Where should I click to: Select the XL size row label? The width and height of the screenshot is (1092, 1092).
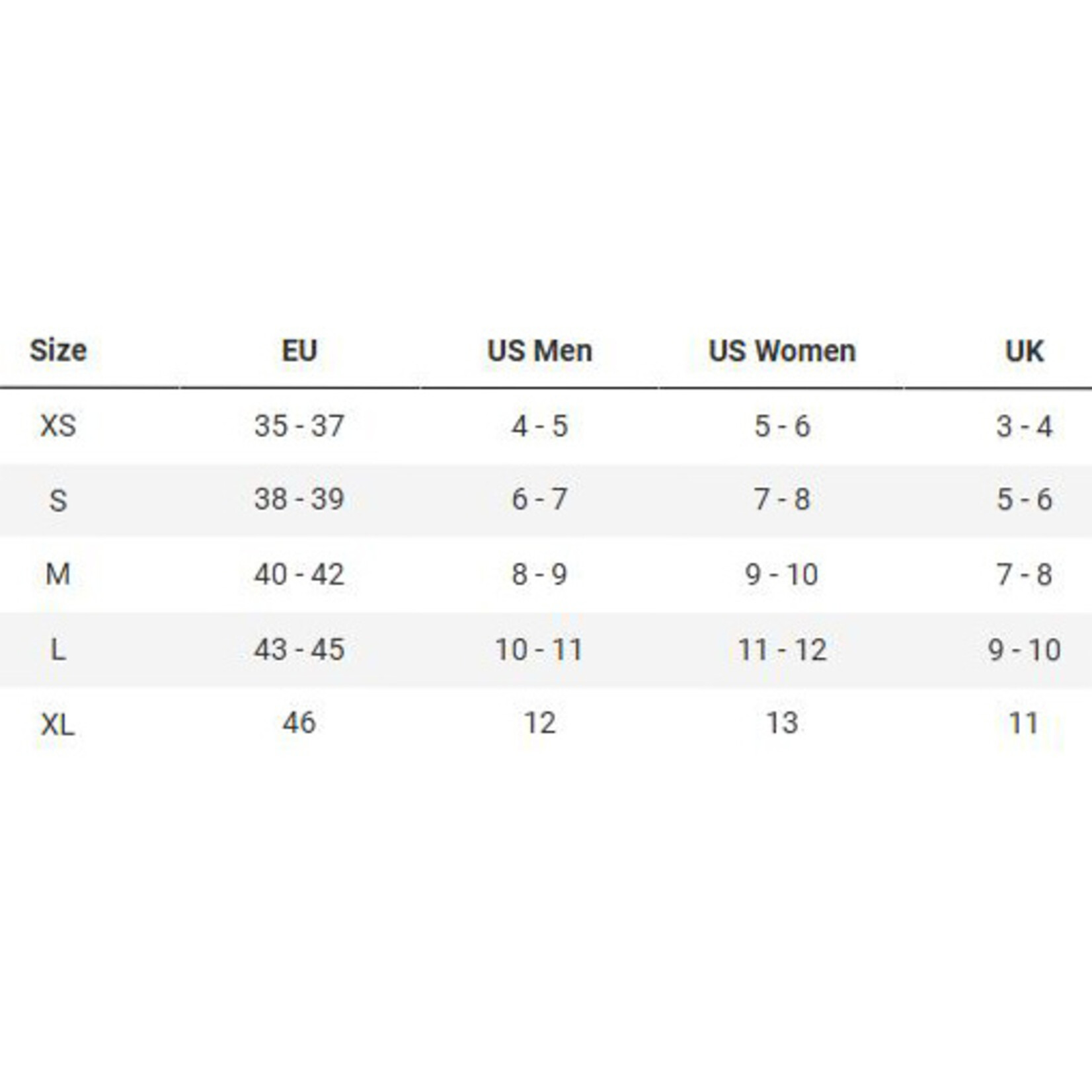[58, 724]
